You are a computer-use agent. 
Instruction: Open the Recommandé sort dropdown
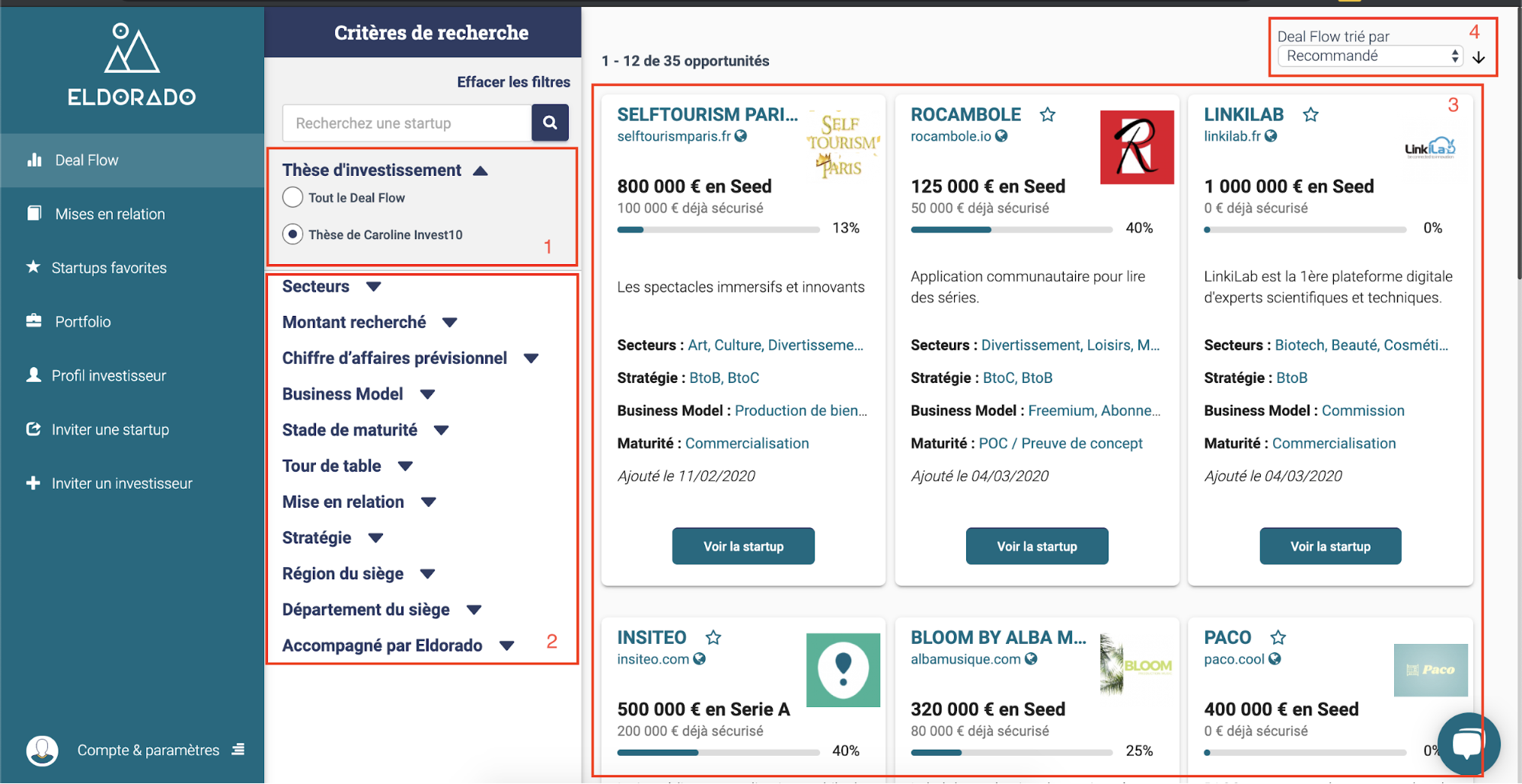pyautogui.click(x=1370, y=56)
